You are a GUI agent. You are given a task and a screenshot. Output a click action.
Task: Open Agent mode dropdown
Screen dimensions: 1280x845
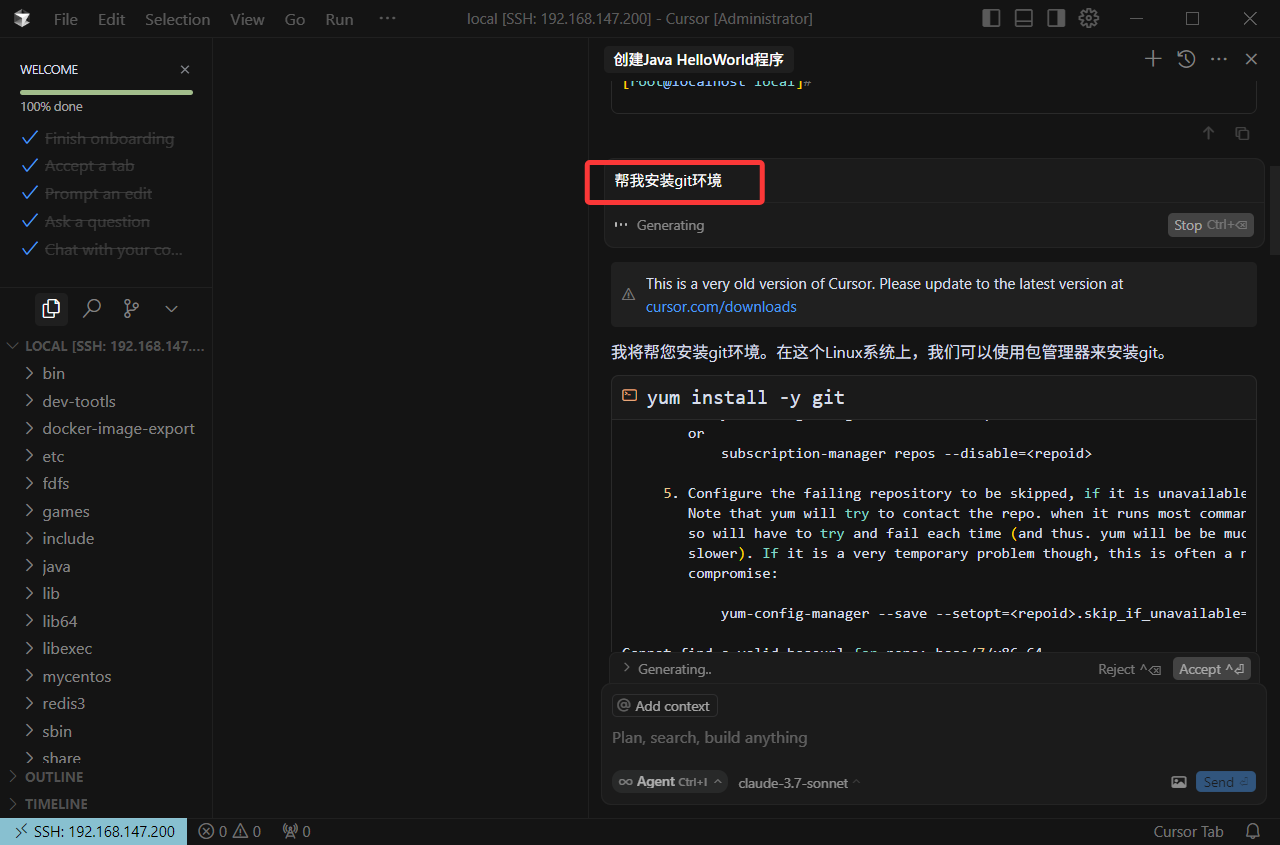(669, 782)
